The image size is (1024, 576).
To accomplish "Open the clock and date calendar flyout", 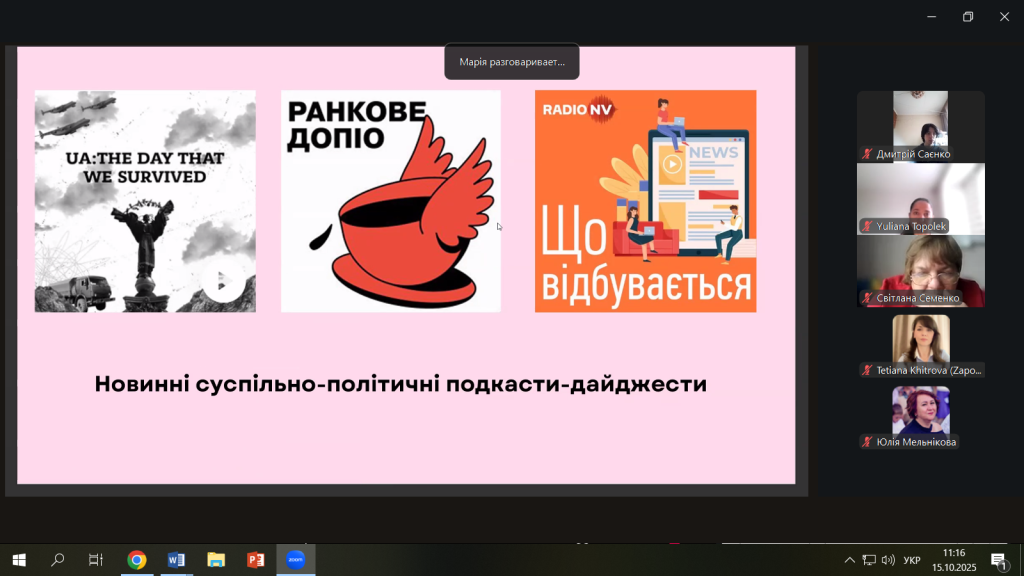I will point(954,560).
